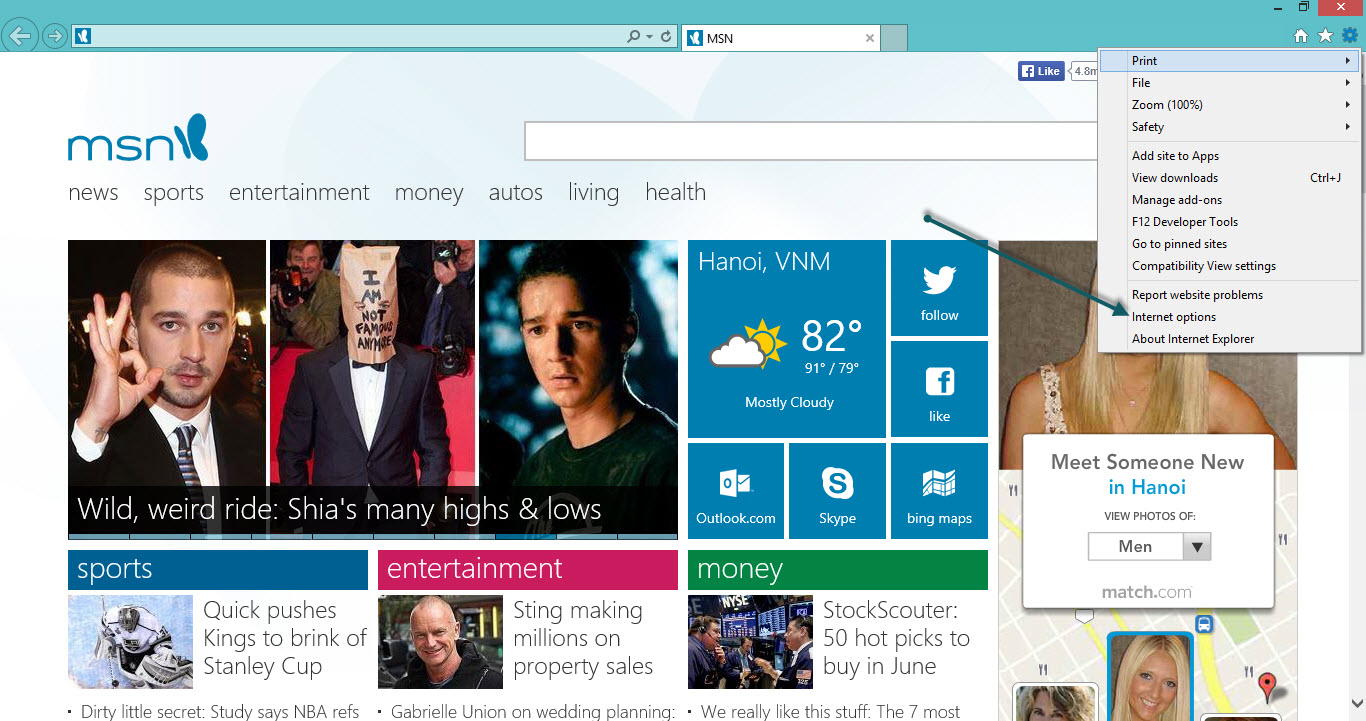Expand the Print submenu

(1229, 61)
